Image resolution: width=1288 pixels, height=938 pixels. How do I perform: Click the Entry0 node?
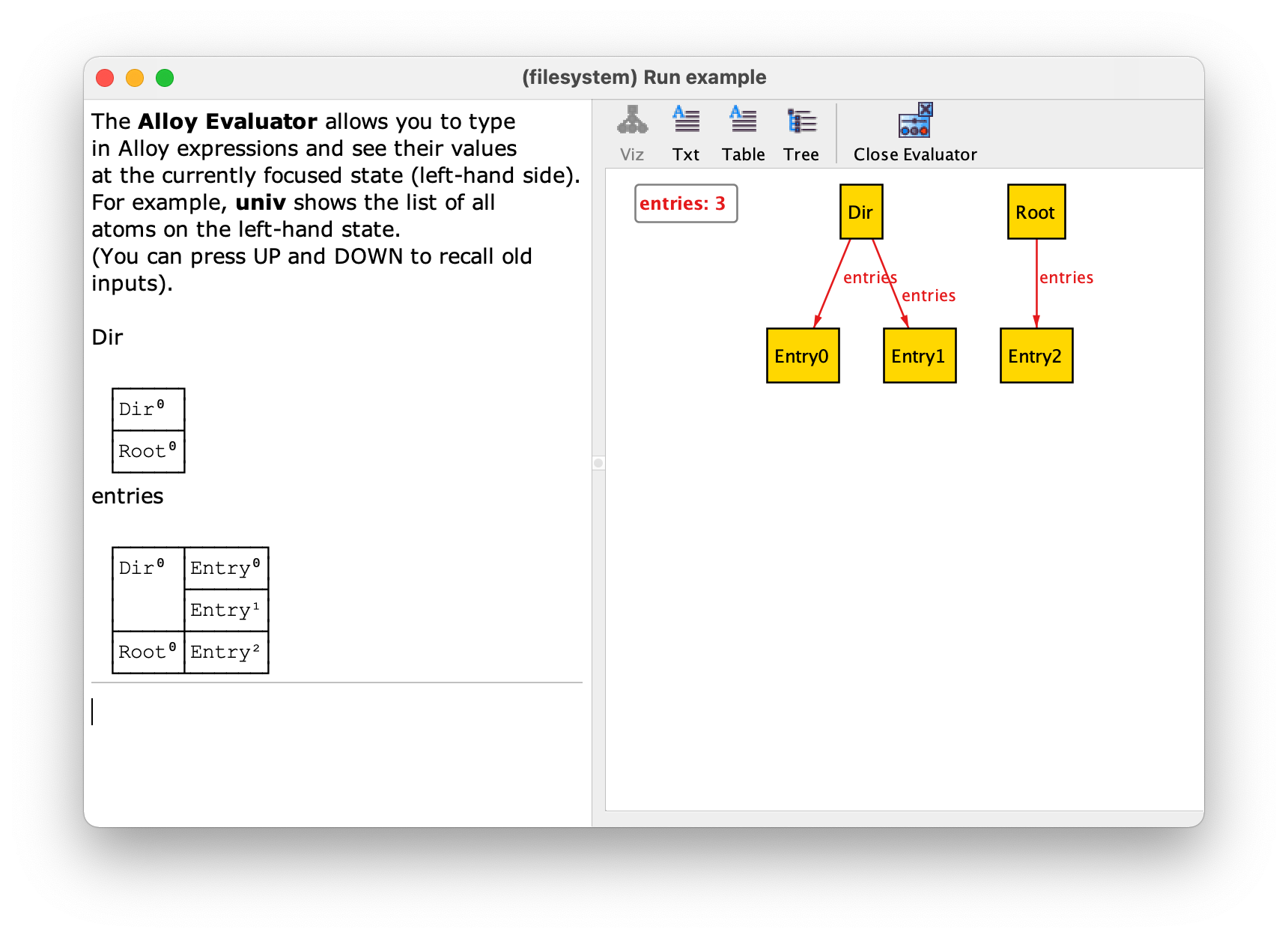[x=803, y=356]
